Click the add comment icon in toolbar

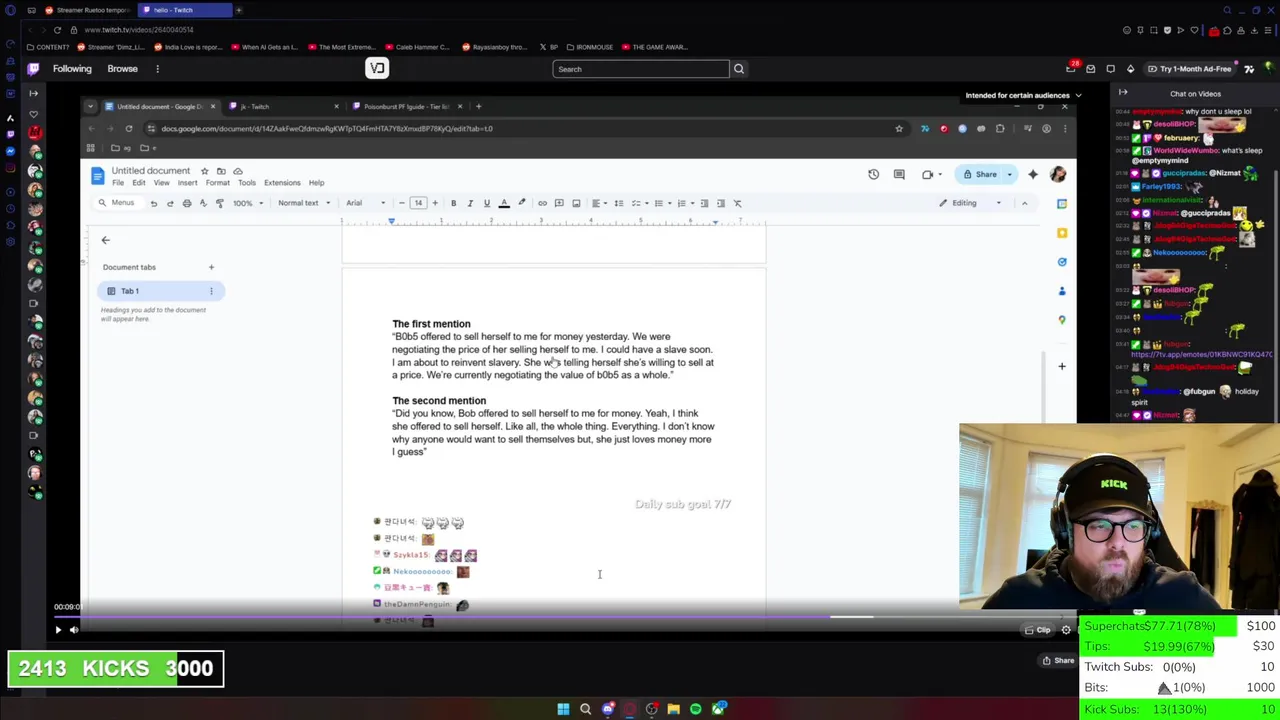click(559, 203)
